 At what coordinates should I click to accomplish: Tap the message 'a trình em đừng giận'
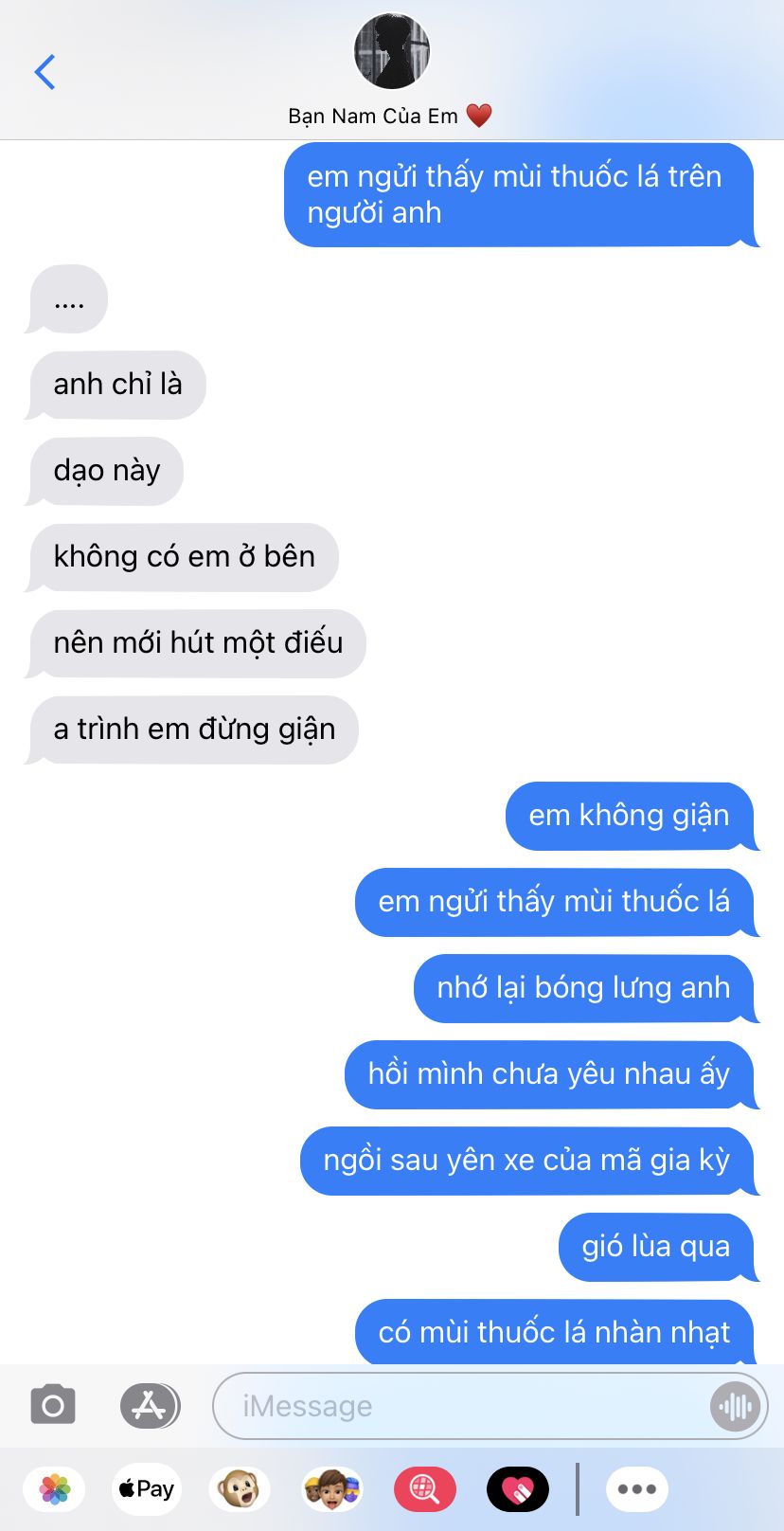(x=194, y=729)
